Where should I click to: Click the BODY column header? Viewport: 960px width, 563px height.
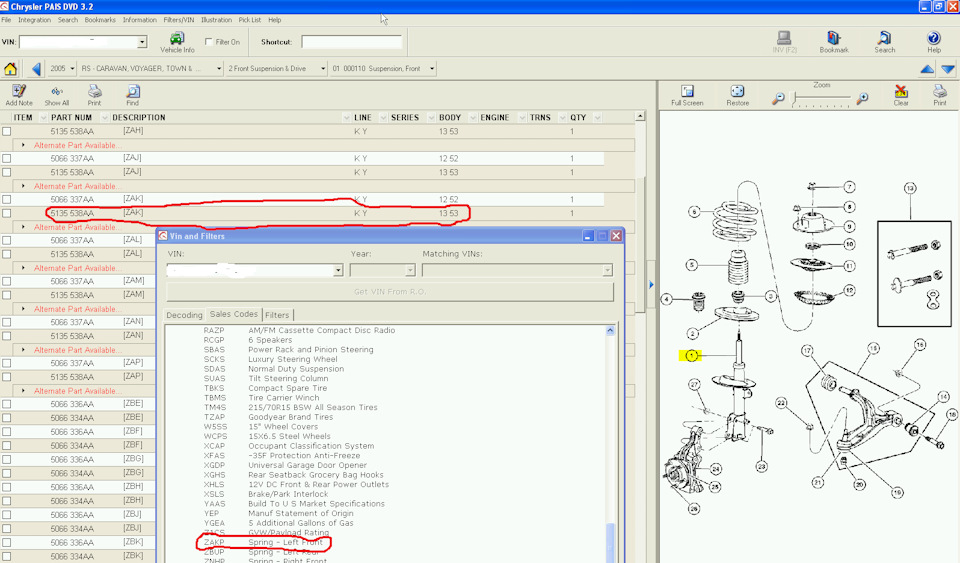450,117
